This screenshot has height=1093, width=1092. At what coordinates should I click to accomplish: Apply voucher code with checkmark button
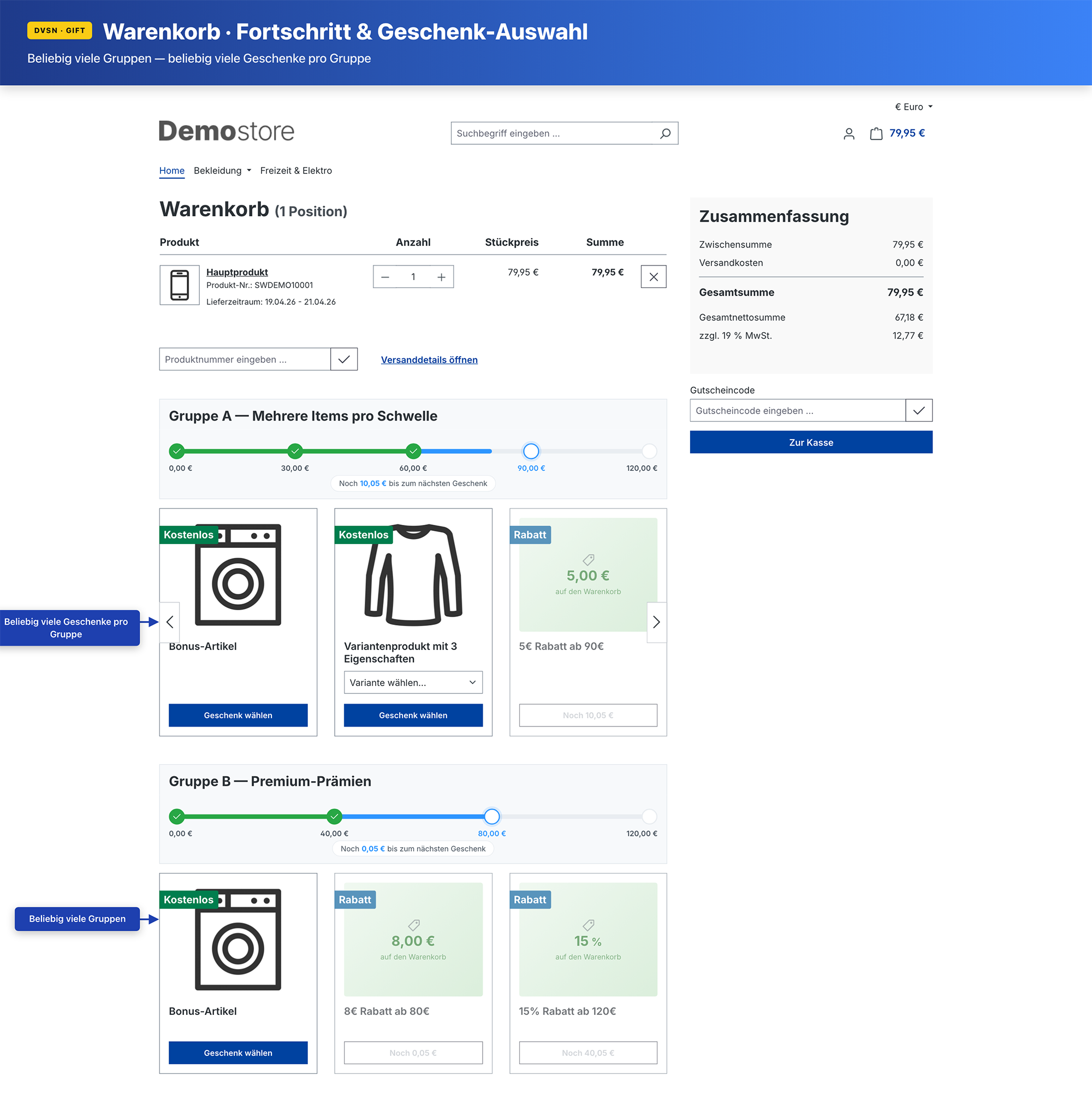[x=918, y=410]
